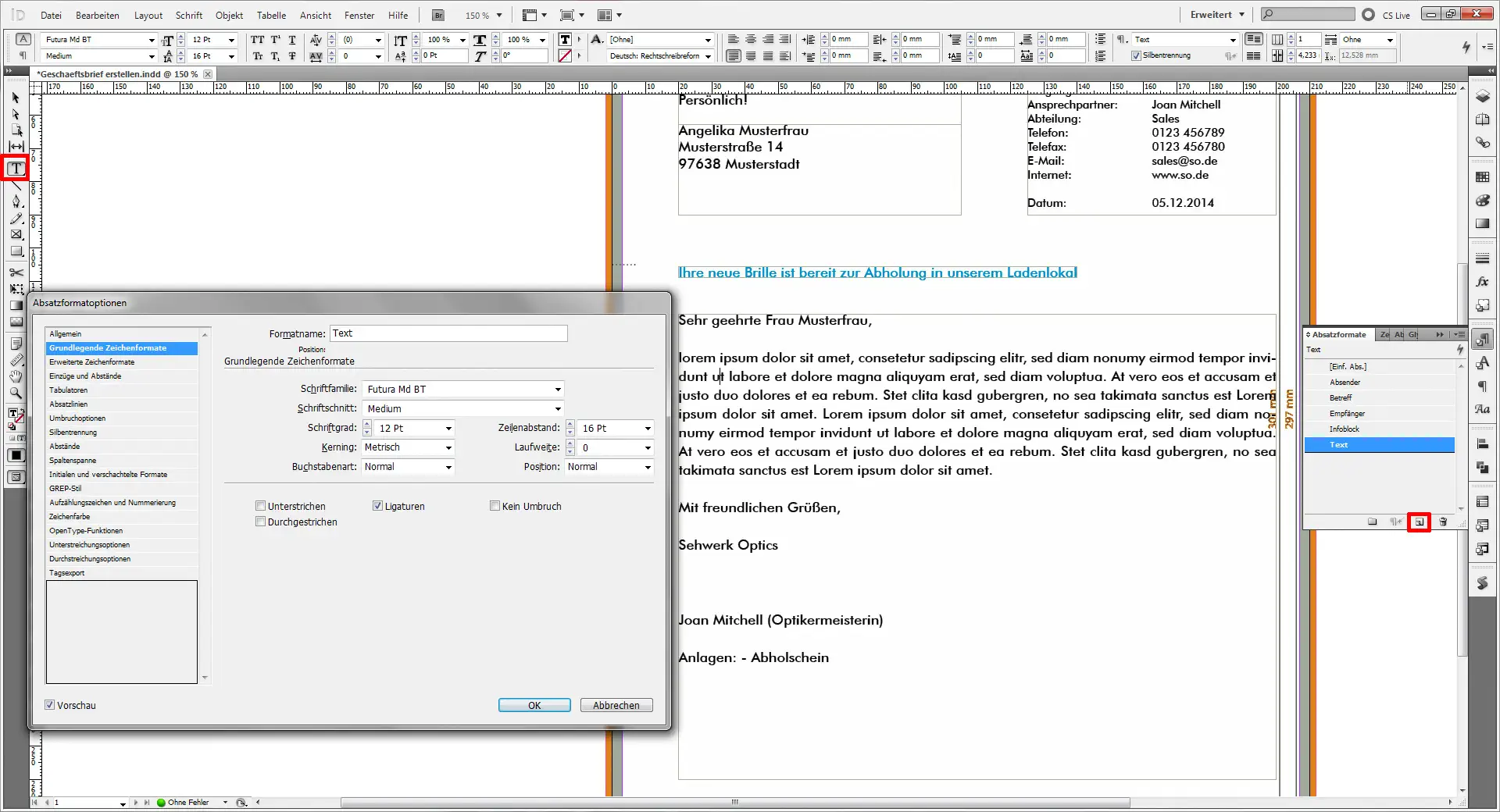
Task: Select the black arrow Selection tool
Action: click(16, 98)
